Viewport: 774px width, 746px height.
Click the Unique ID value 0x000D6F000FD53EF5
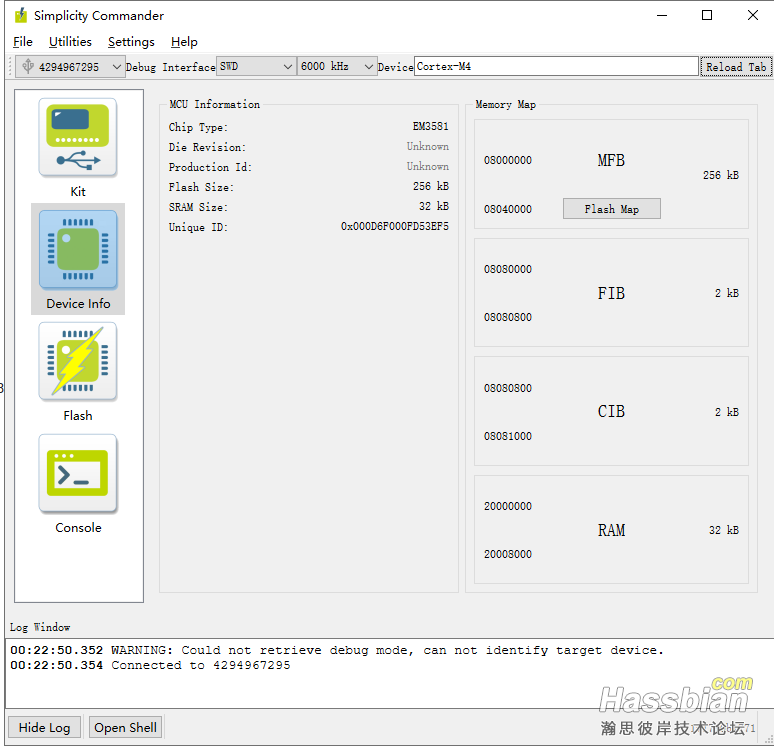point(394,227)
